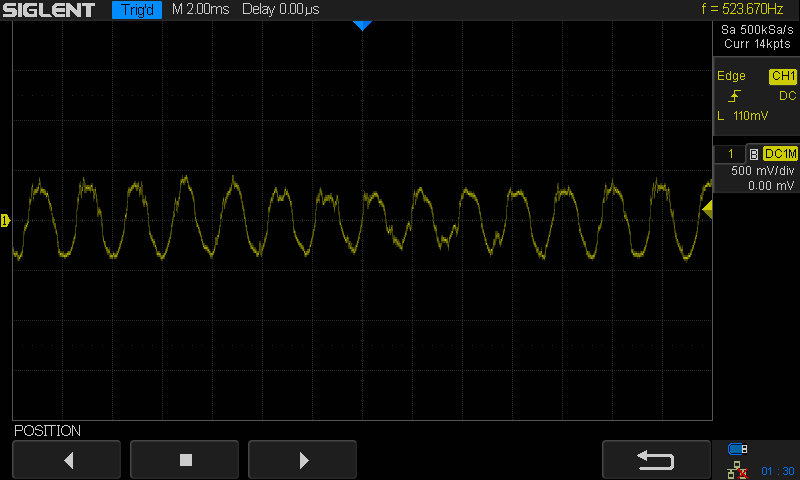
Task: Click the SIGLENT logo
Action: pyautogui.click(x=48, y=10)
